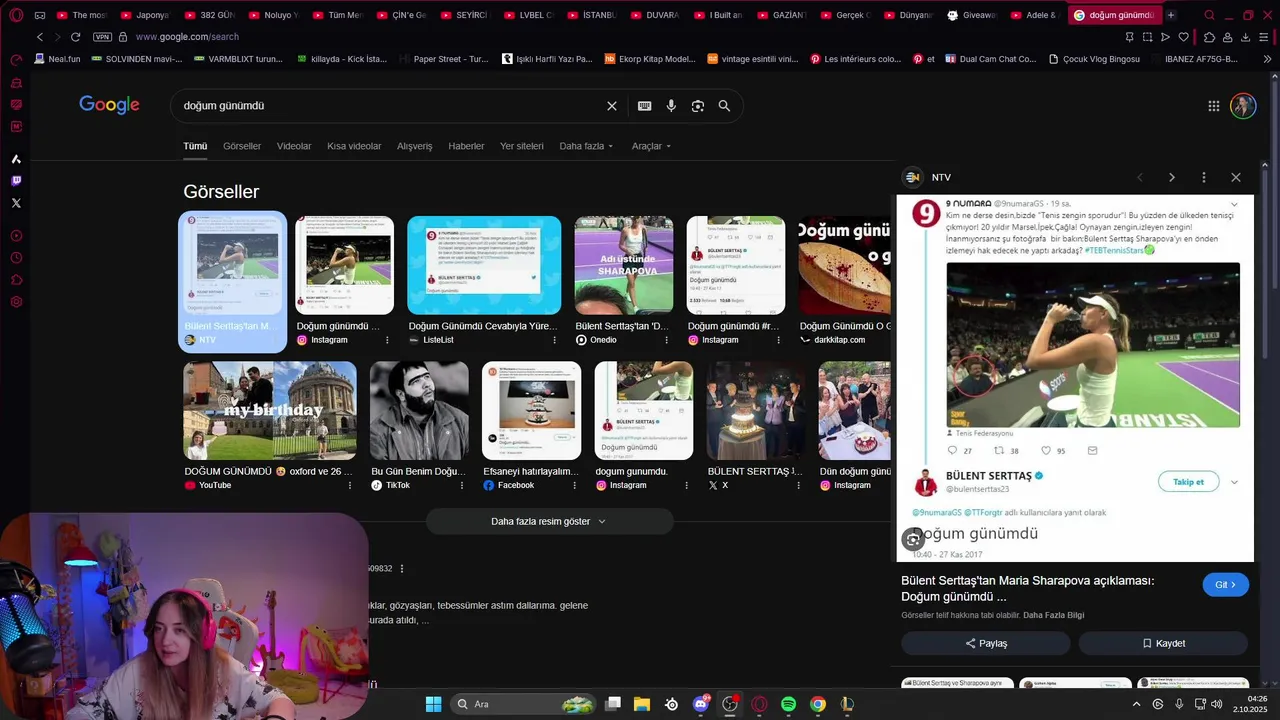Open the Aria AI sidebar icon
Image resolution: width=1280 pixels, height=720 pixels.
click(x=16, y=159)
